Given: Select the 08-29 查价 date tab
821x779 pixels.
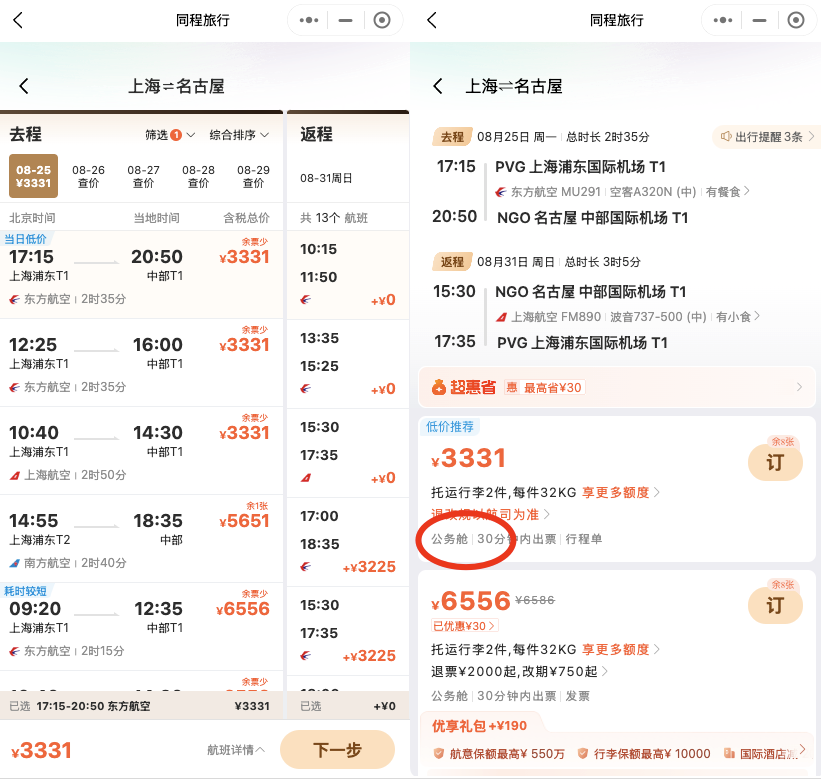Looking at the screenshot, I should click(253, 176).
